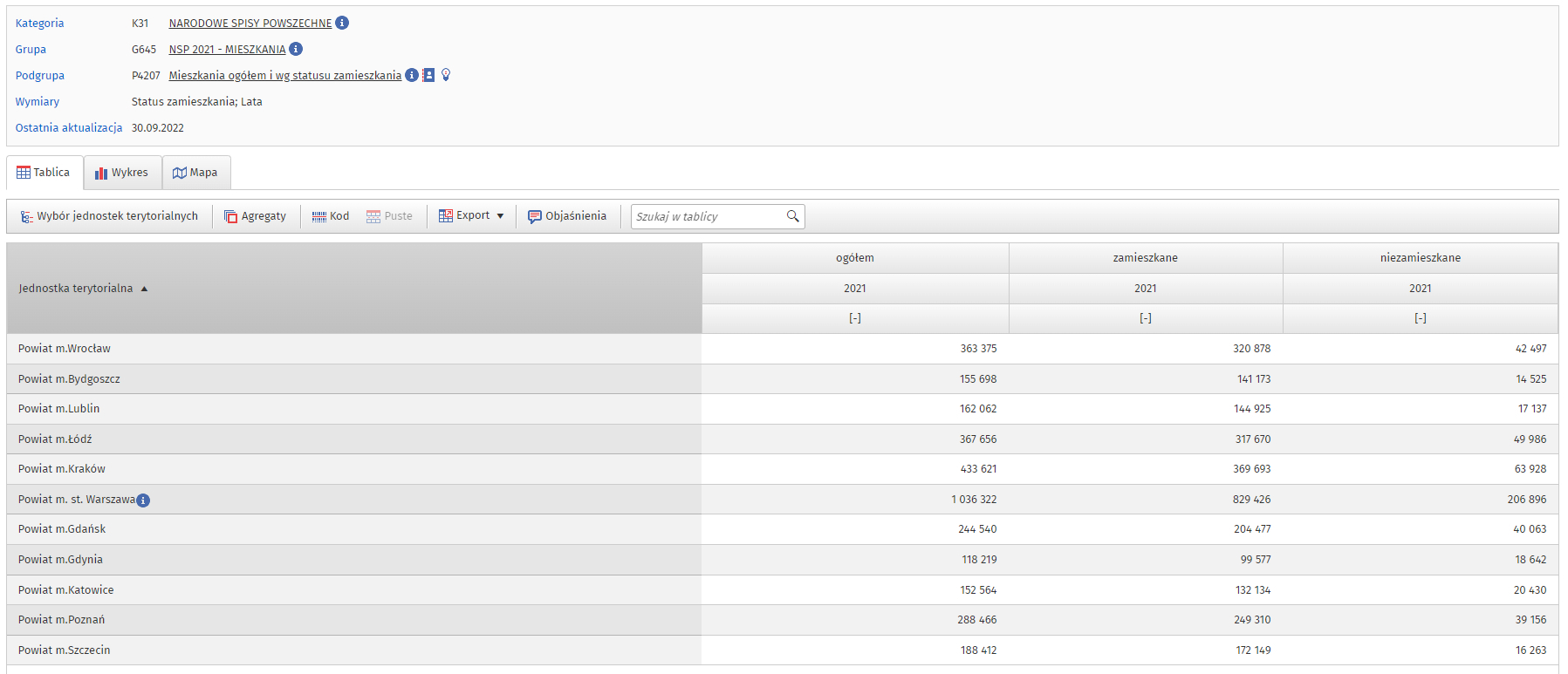The width and height of the screenshot is (1568, 674).
Task: Switch to the Mapa tab
Action: [195, 173]
